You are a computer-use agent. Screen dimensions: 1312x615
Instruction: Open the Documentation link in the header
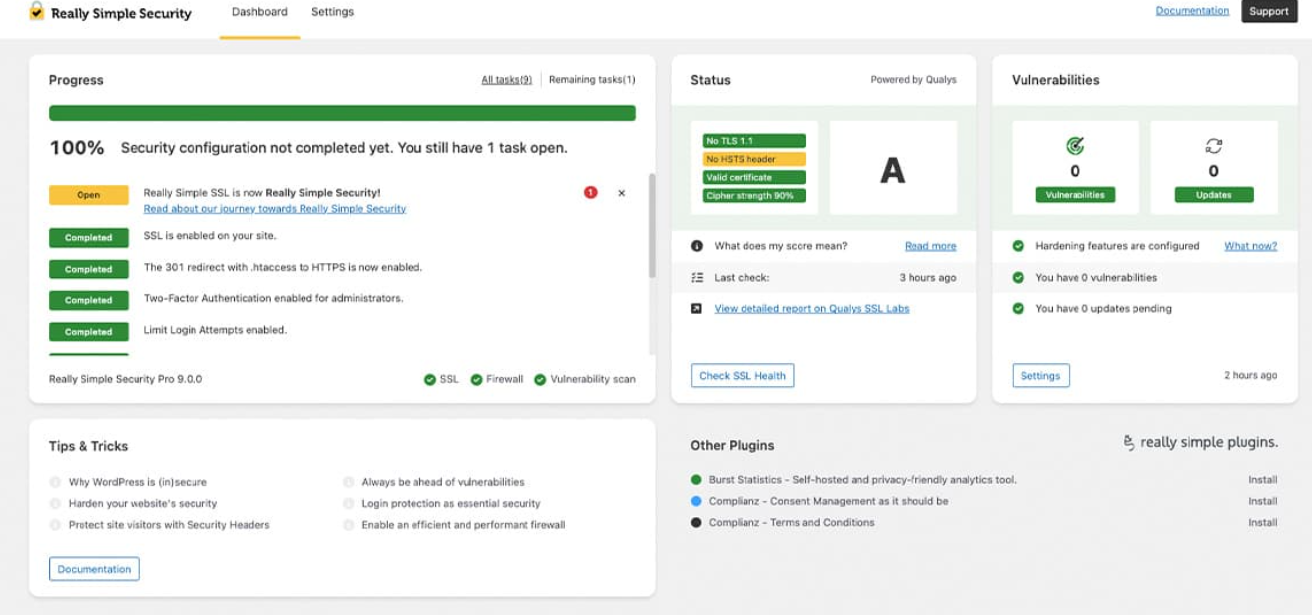pos(1192,11)
